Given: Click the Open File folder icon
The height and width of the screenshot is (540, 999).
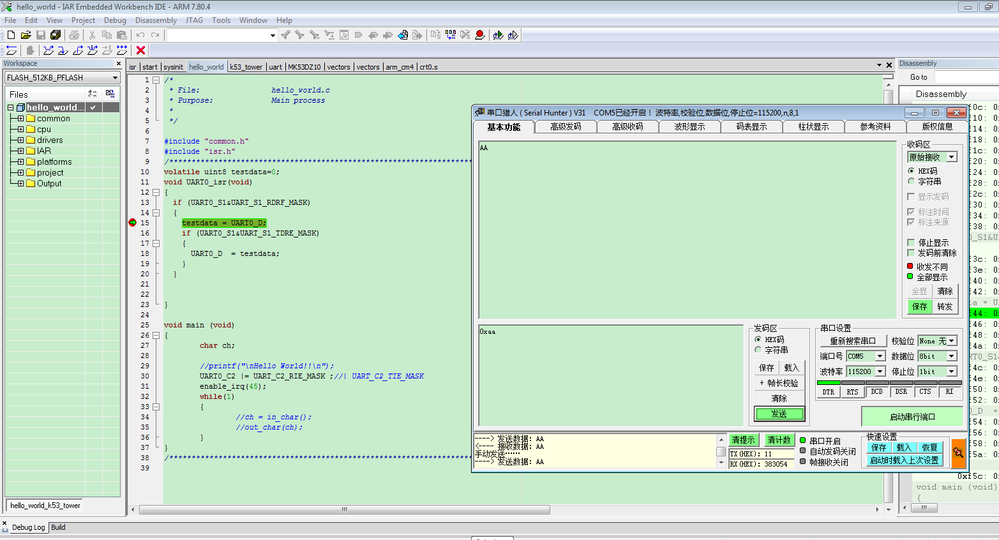Looking at the screenshot, I should pyautogui.click(x=27, y=35).
